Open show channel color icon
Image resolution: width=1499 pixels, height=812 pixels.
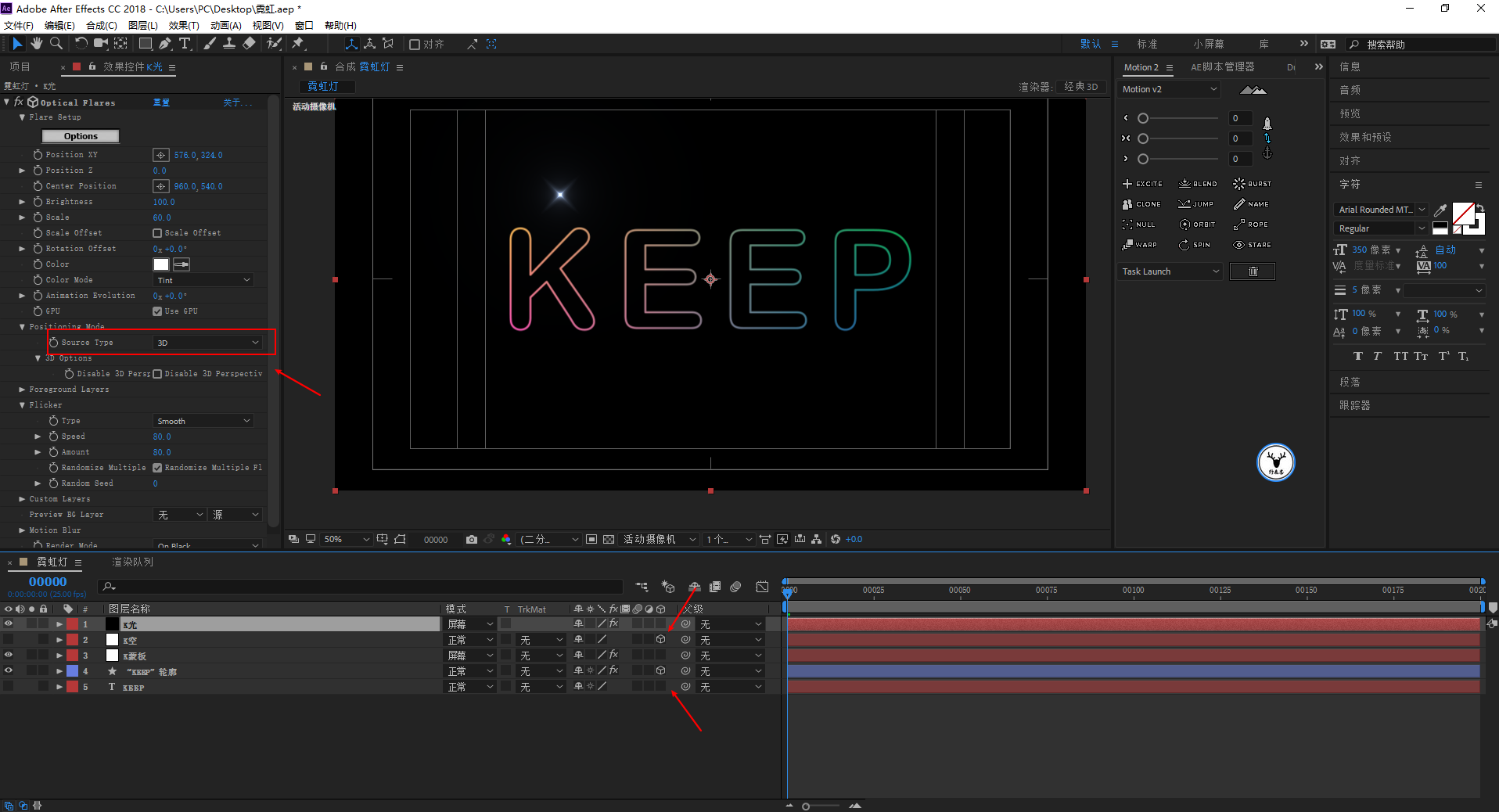tap(506, 539)
